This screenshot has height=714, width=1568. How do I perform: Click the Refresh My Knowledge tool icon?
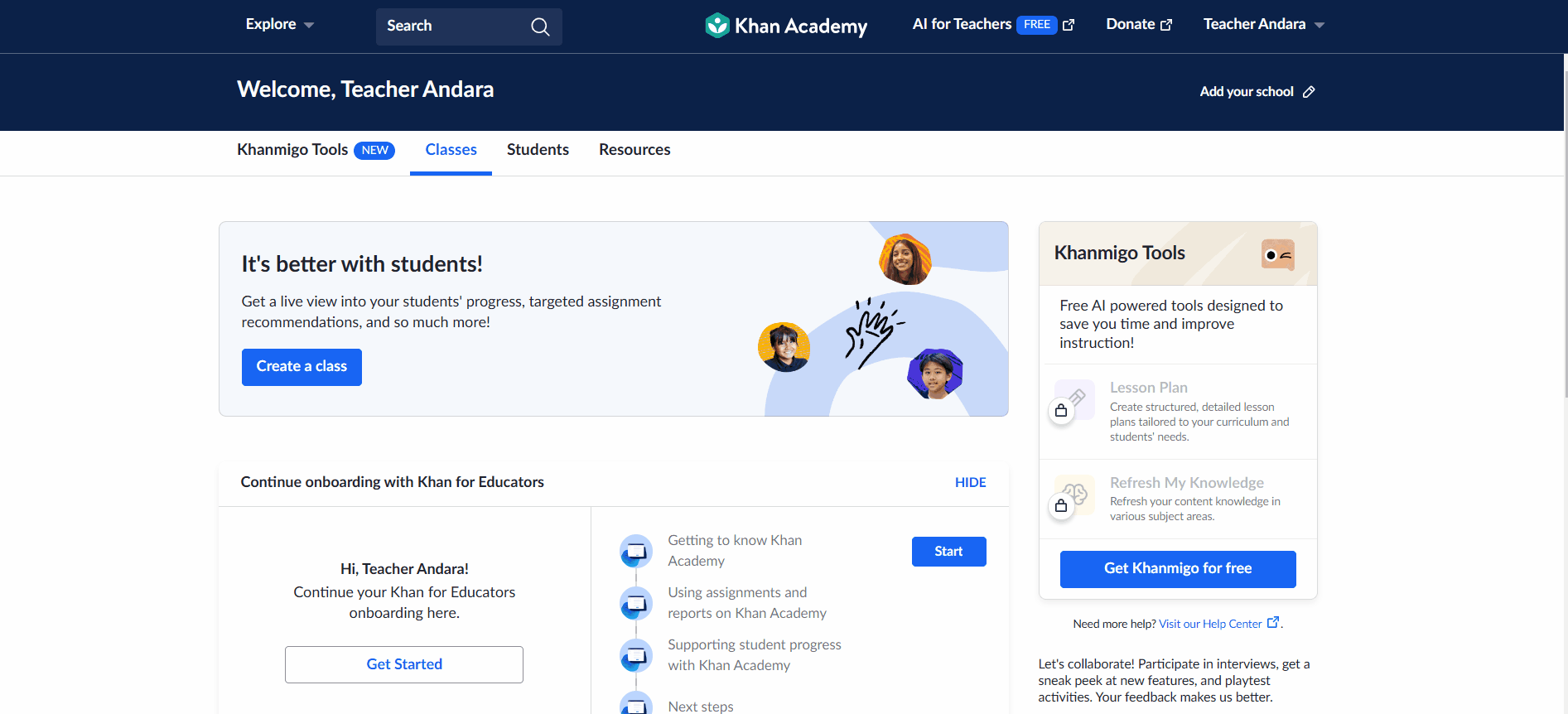pos(1075,494)
